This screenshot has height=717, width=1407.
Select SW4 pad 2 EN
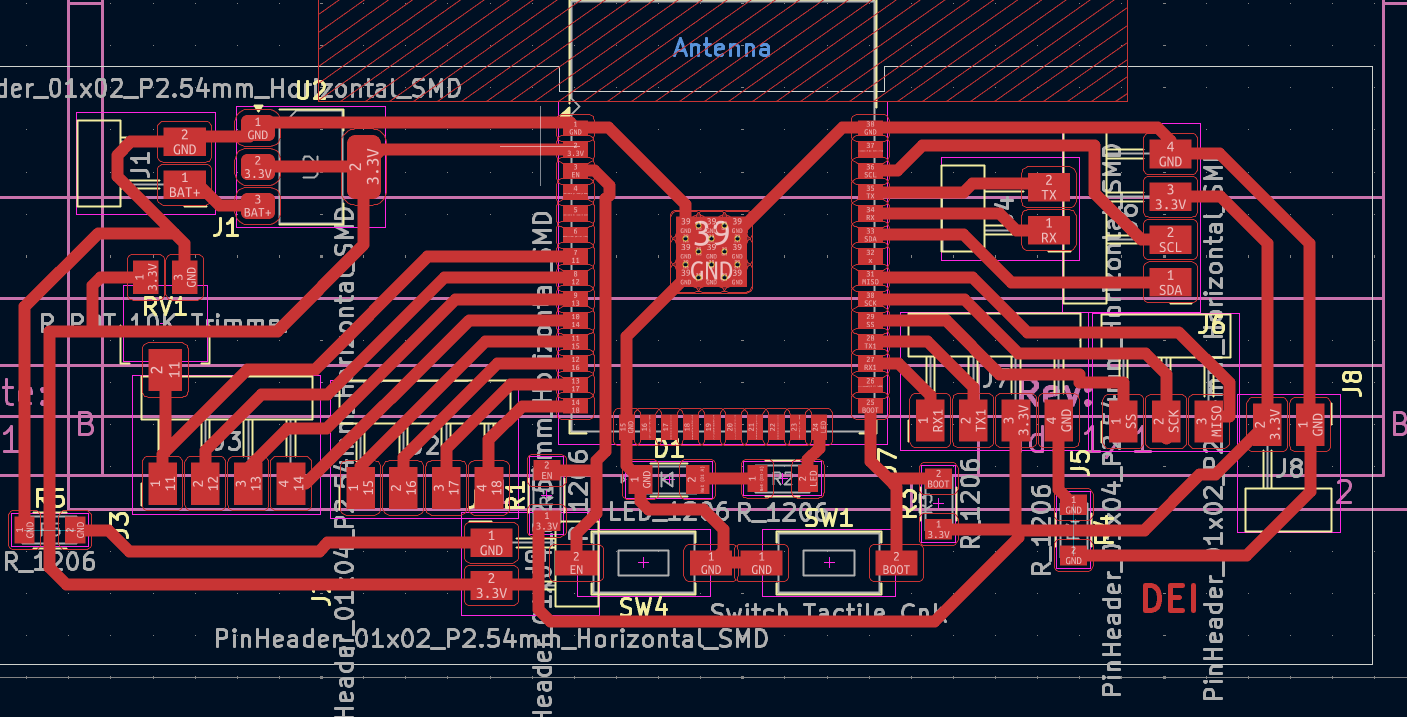coord(575,563)
